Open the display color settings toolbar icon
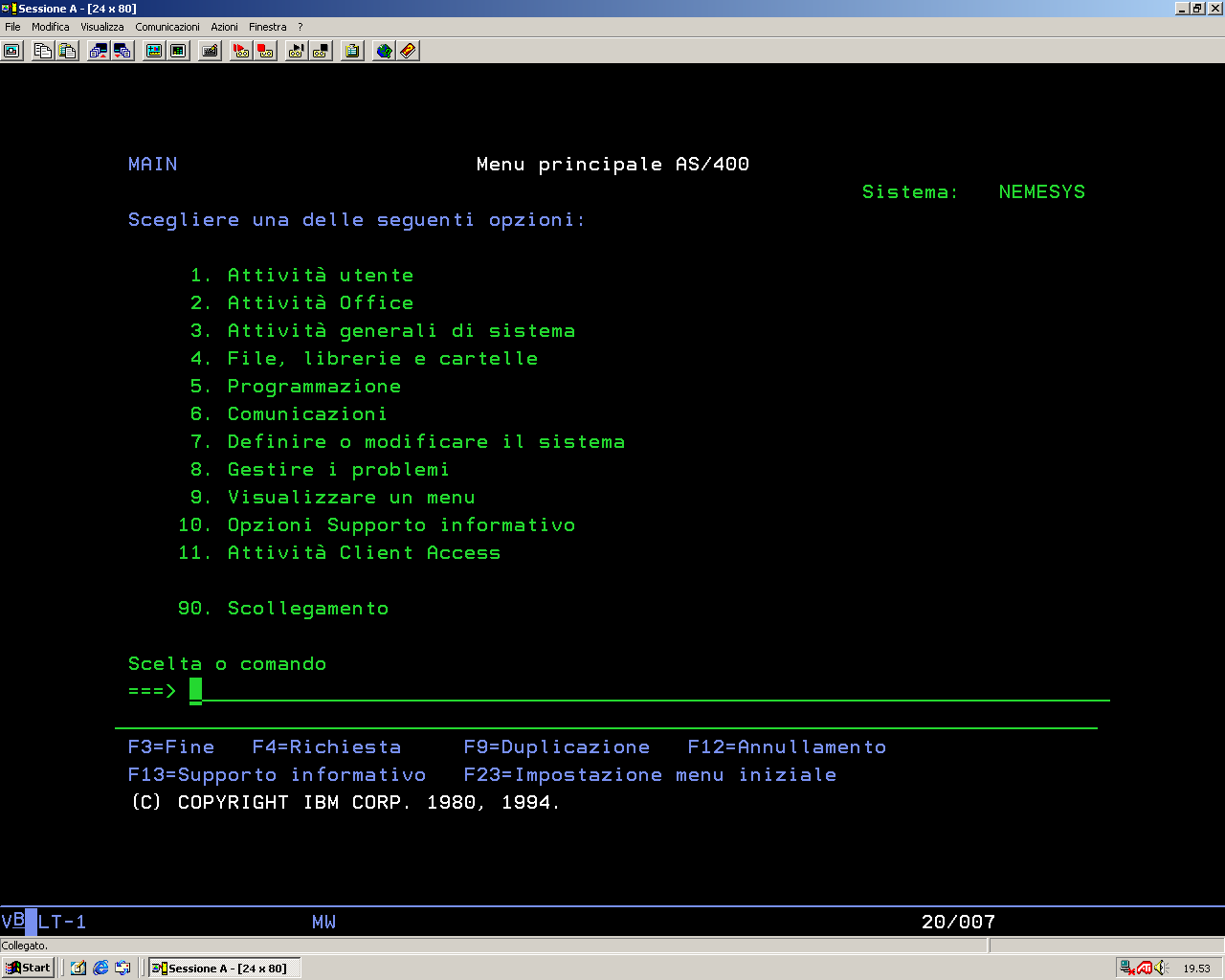The width and height of the screenshot is (1225, 980). point(154,51)
